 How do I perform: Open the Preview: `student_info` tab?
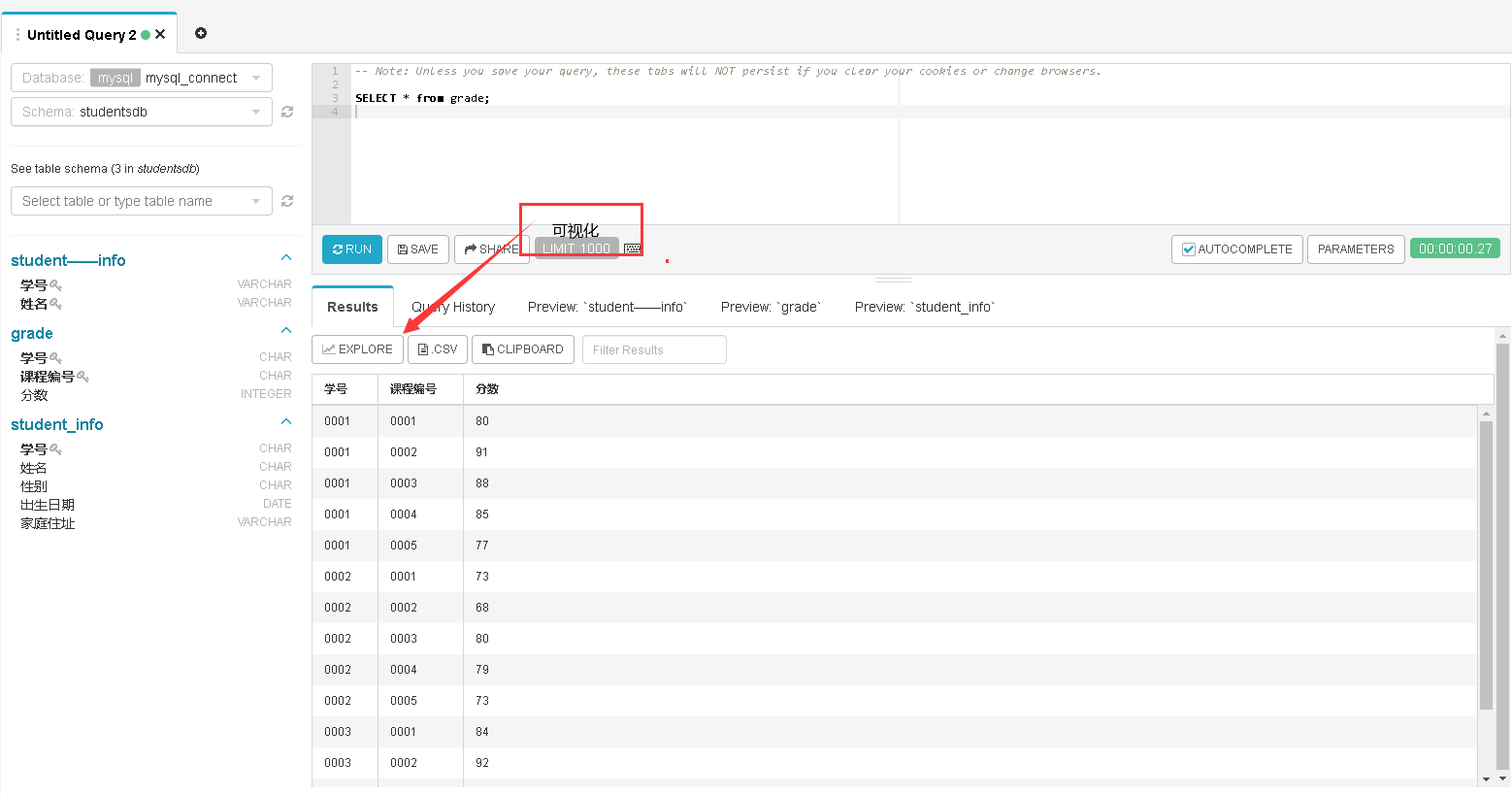[x=925, y=307]
